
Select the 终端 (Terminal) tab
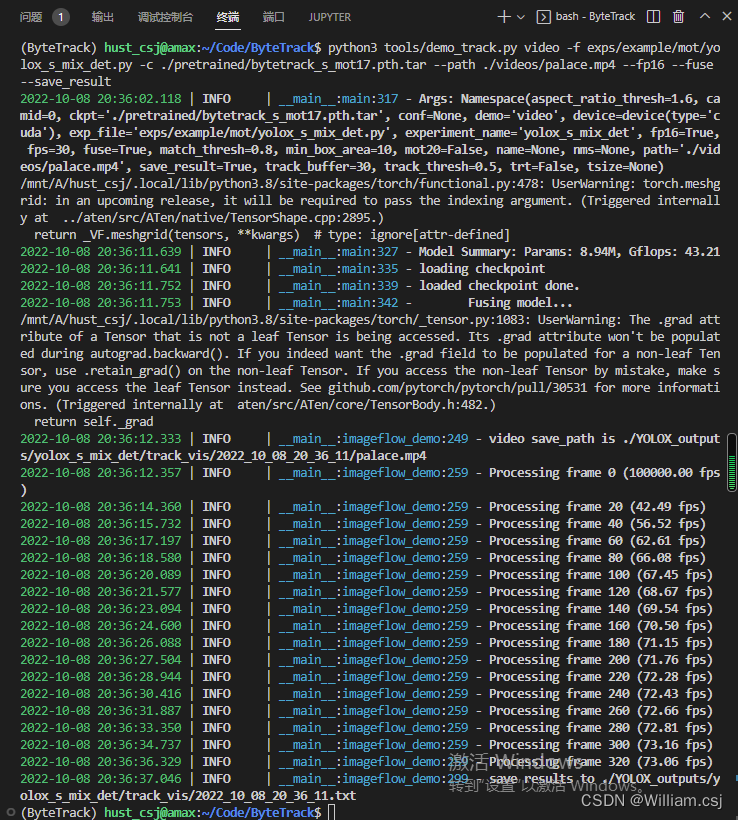[228, 17]
